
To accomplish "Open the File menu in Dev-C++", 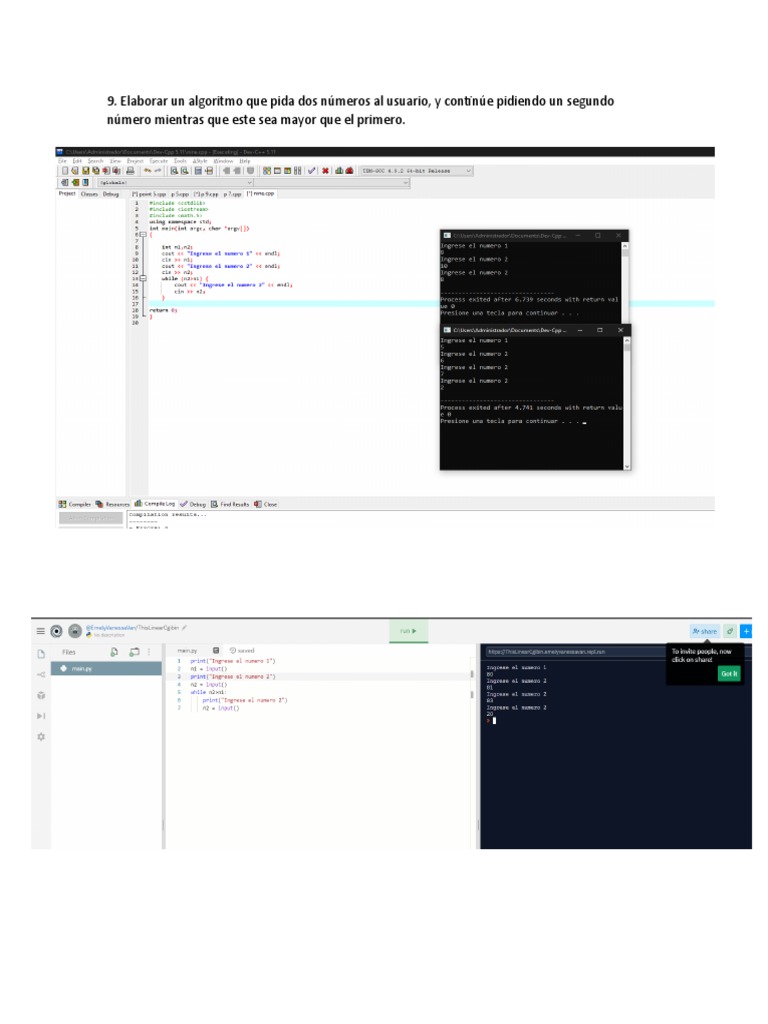I will click(x=62, y=160).
